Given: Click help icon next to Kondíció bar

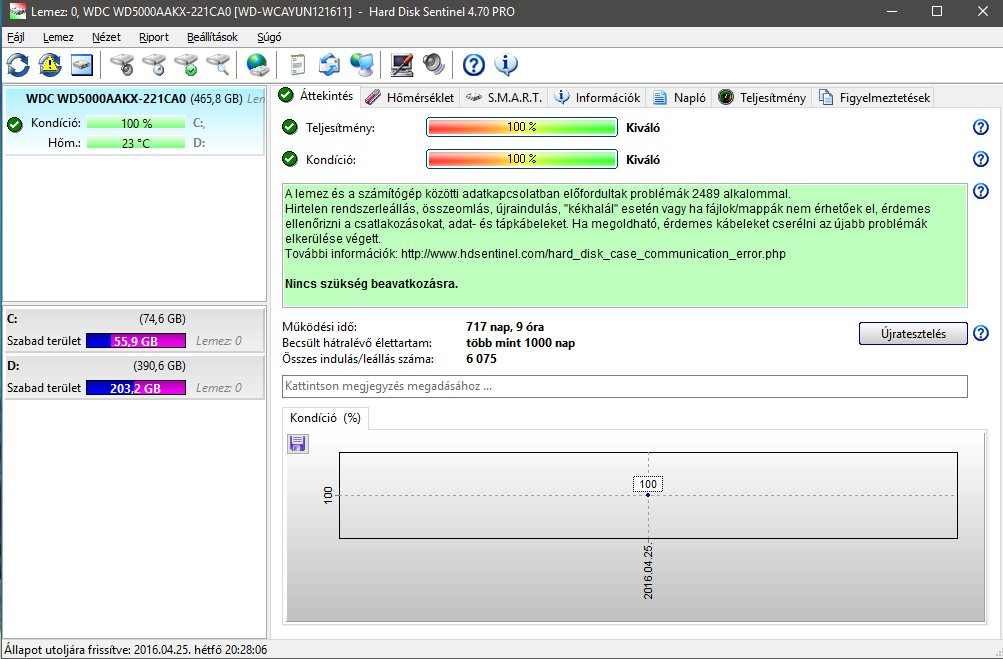Looking at the screenshot, I should (981, 159).
